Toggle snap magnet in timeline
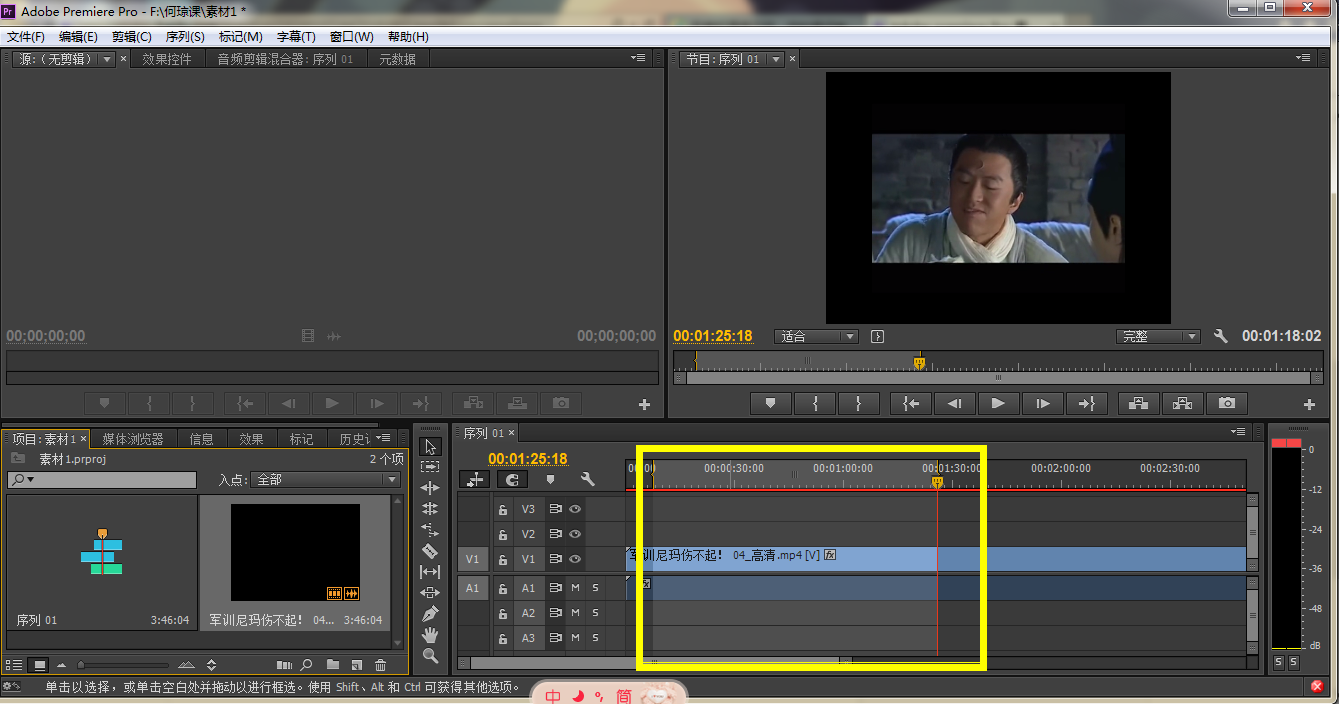 [x=512, y=480]
